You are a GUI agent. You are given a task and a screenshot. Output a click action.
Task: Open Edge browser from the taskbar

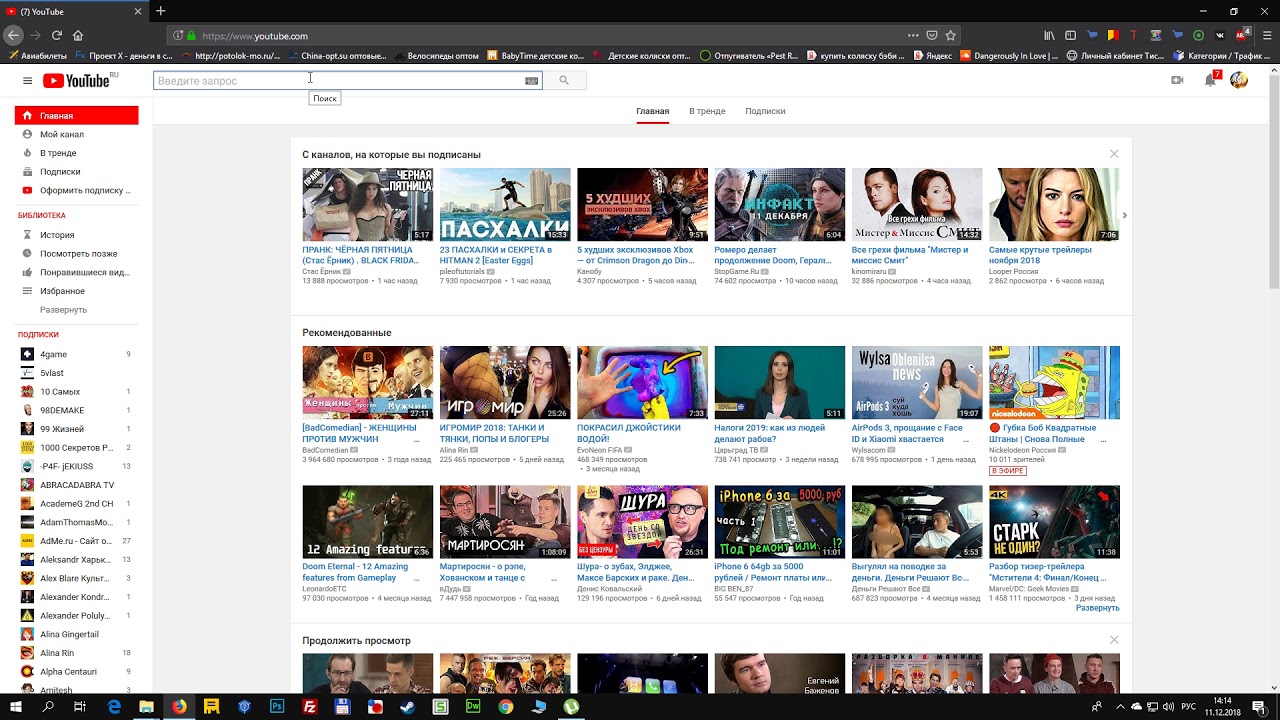click(114, 706)
